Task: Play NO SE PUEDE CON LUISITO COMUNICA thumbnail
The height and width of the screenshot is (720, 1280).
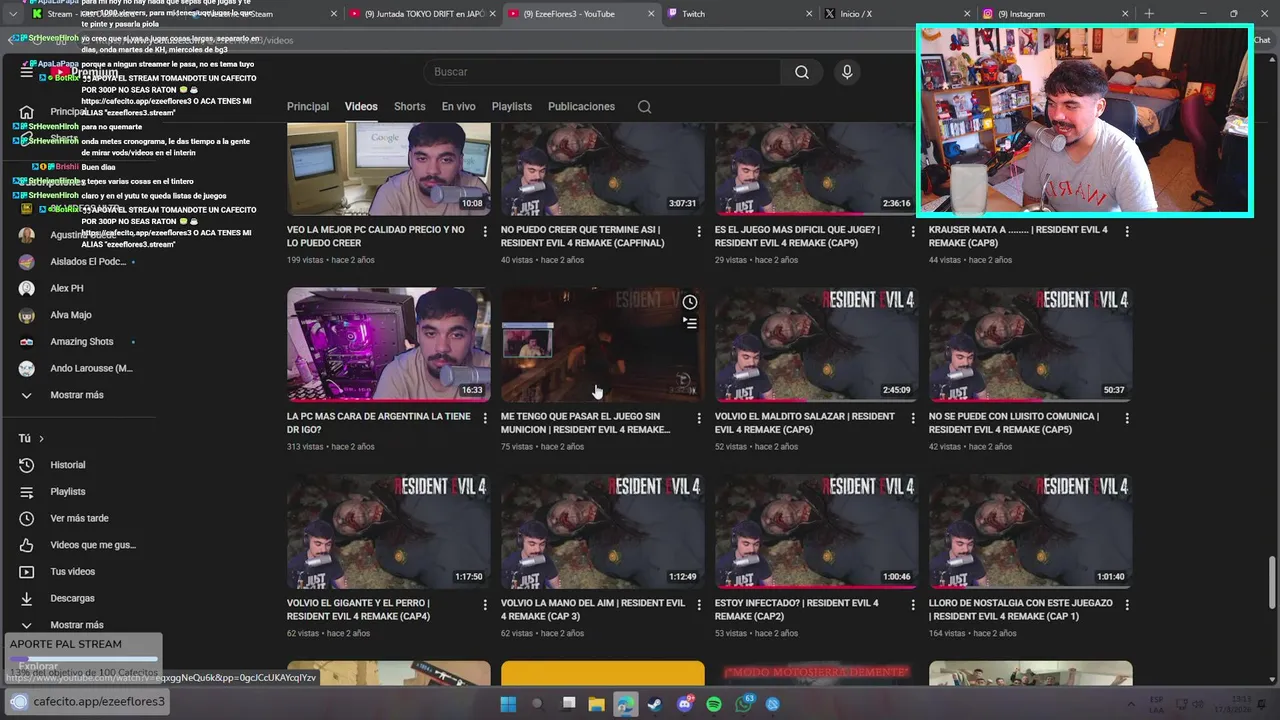Action: (1031, 345)
